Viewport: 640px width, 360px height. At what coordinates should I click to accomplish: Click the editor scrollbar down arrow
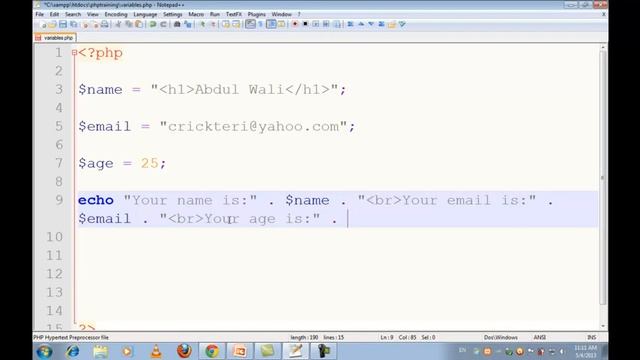pyautogui.click(x=603, y=326)
